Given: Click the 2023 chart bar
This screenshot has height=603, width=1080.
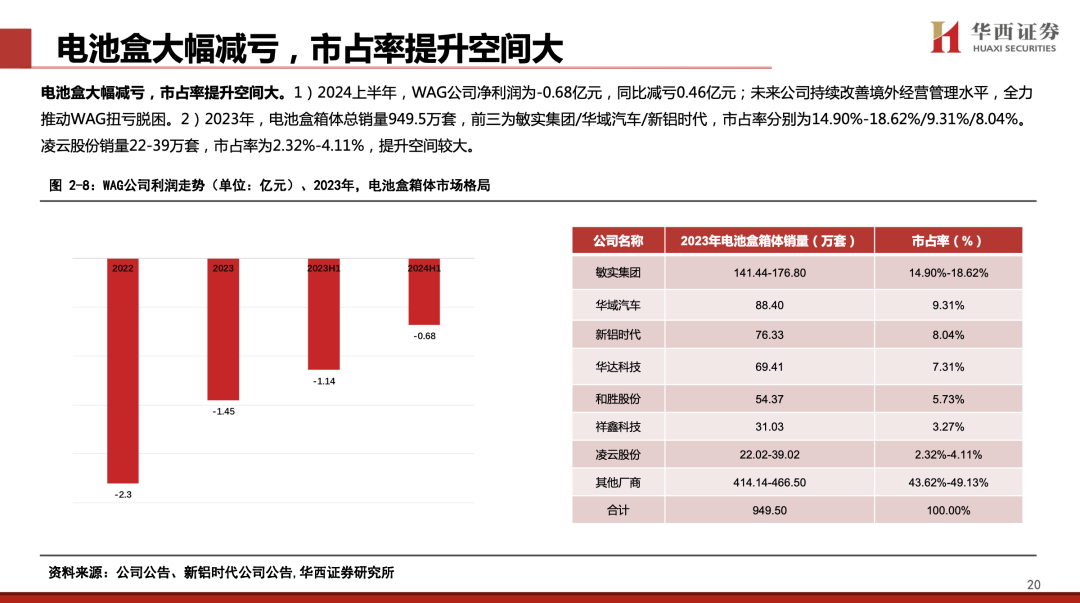Looking at the screenshot, I should tap(221, 330).
